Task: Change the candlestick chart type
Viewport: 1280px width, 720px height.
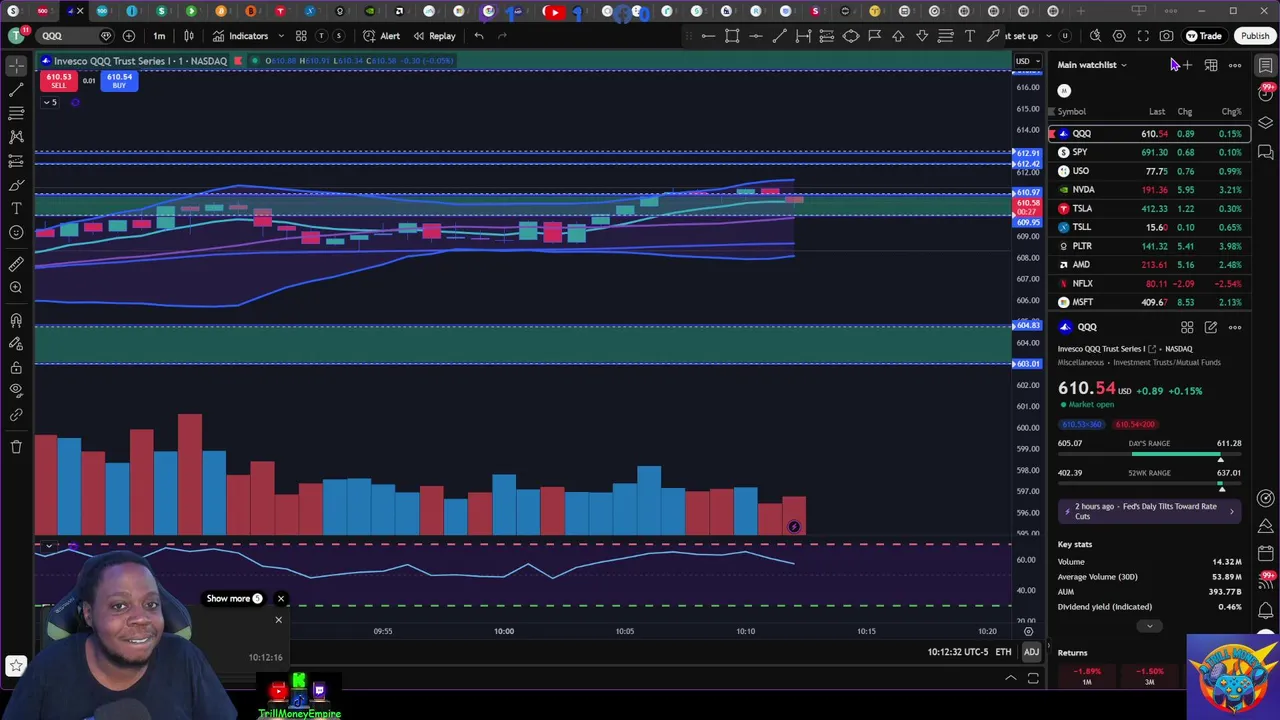Action: pyautogui.click(x=189, y=36)
